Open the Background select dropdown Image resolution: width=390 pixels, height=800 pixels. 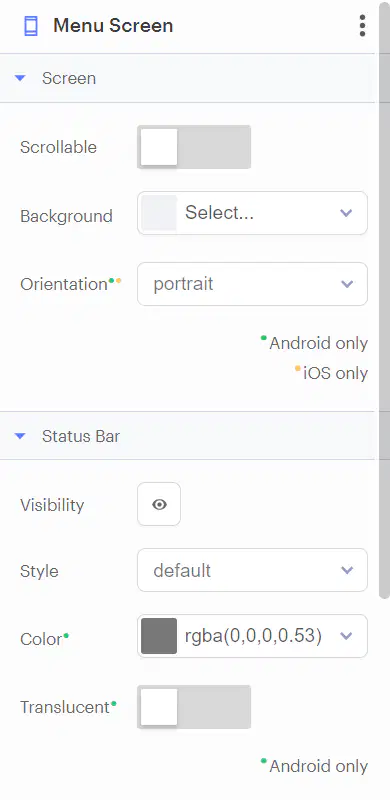click(252, 213)
